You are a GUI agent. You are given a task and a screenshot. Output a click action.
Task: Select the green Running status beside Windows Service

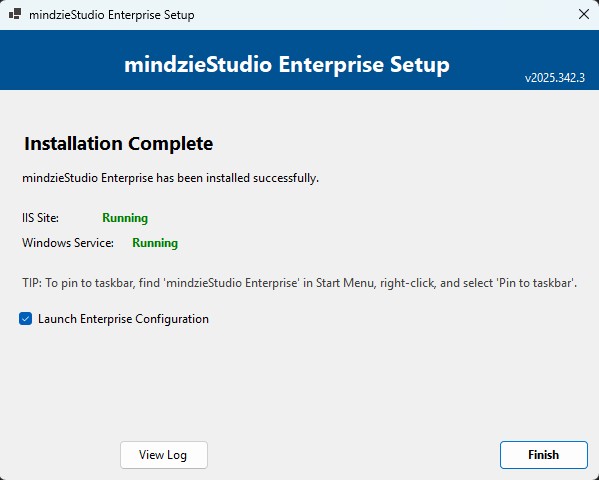coord(155,243)
